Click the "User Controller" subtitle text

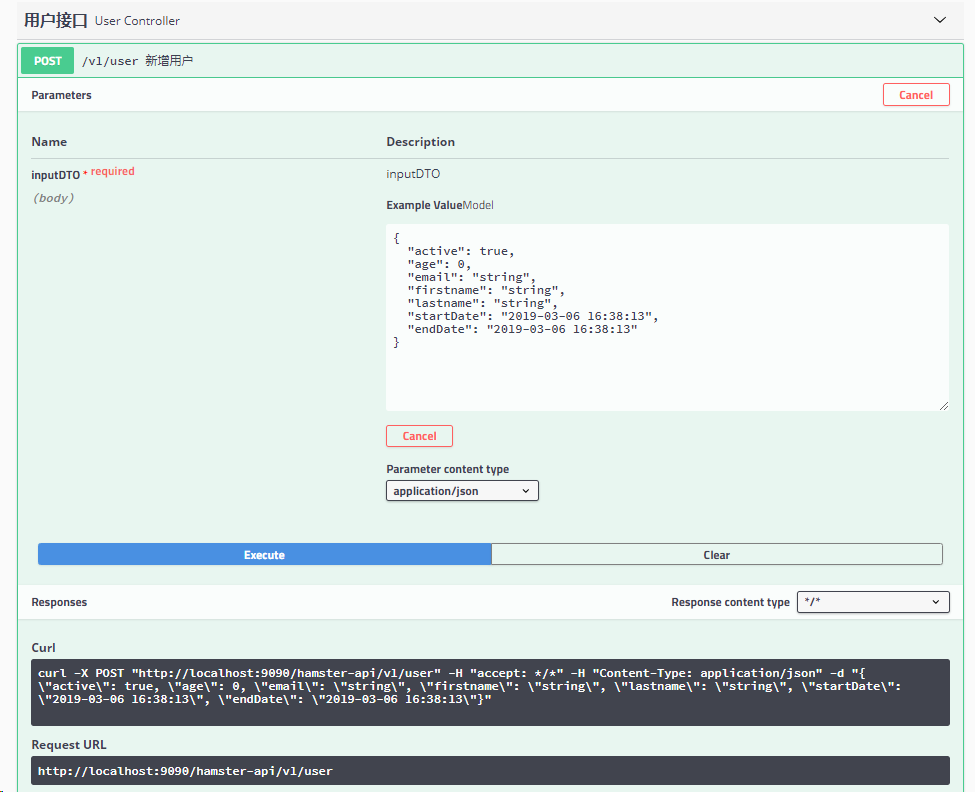tap(137, 21)
